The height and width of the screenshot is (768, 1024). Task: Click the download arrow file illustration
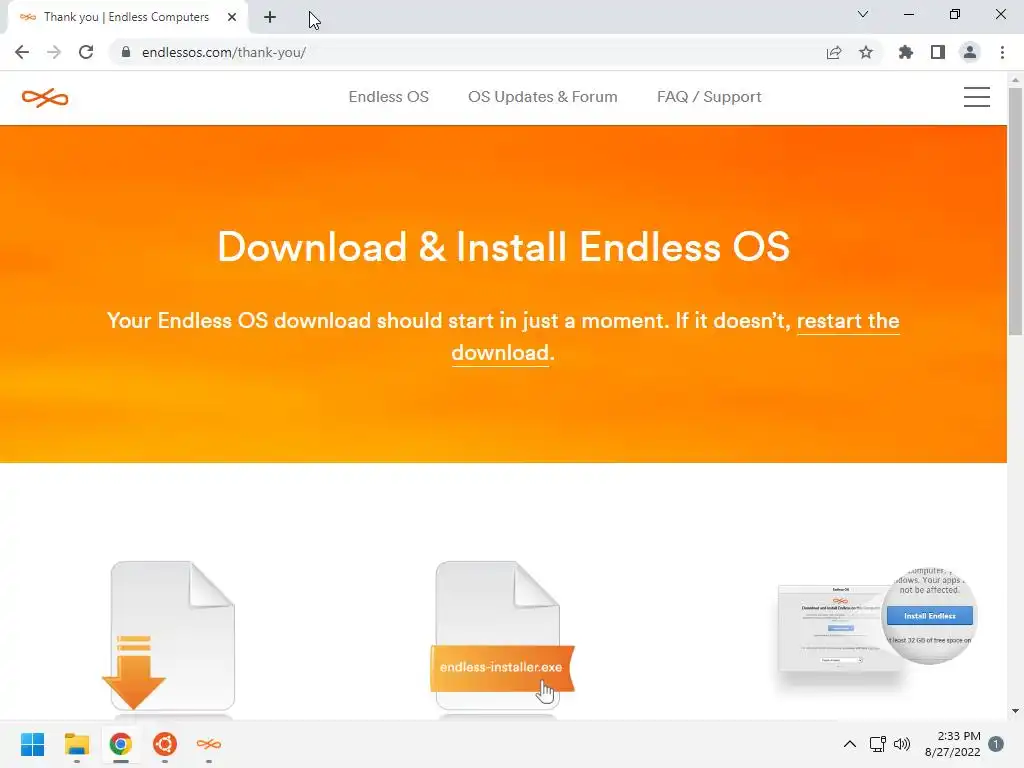pyautogui.click(x=168, y=636)
